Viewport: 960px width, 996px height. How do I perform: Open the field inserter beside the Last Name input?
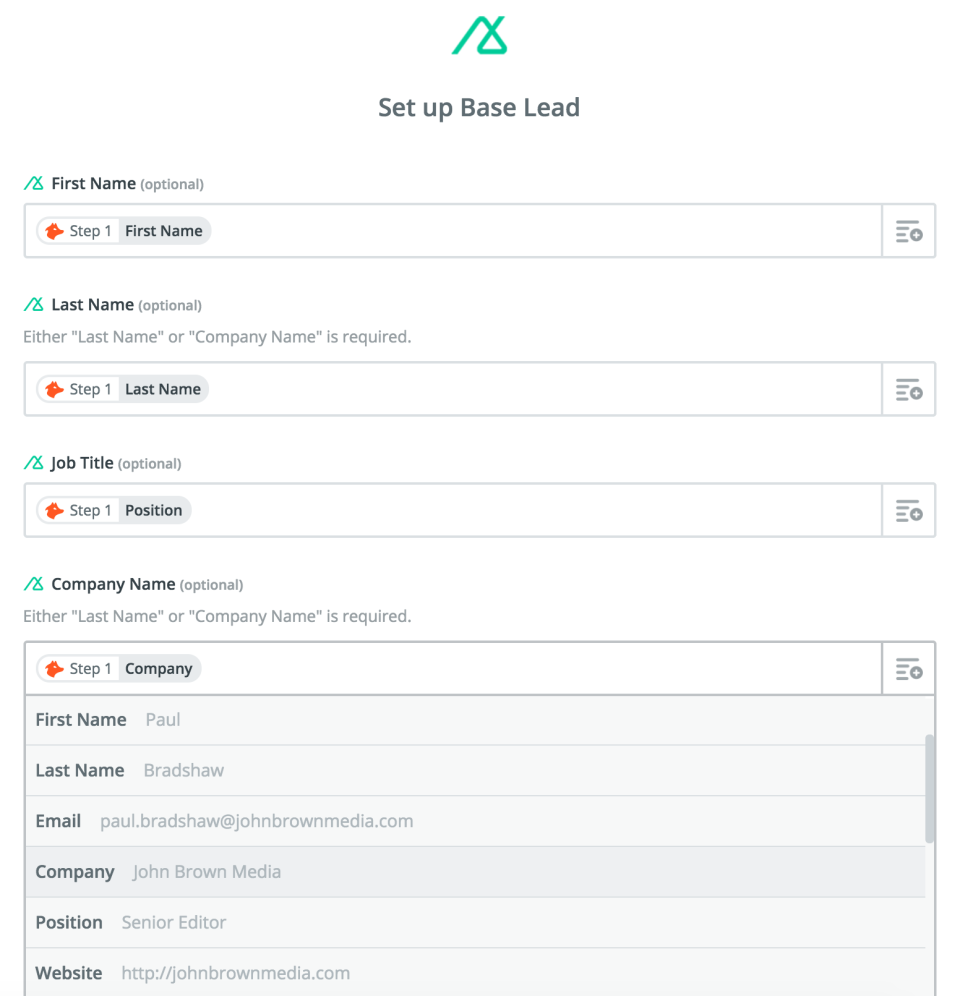pos(908,389)
